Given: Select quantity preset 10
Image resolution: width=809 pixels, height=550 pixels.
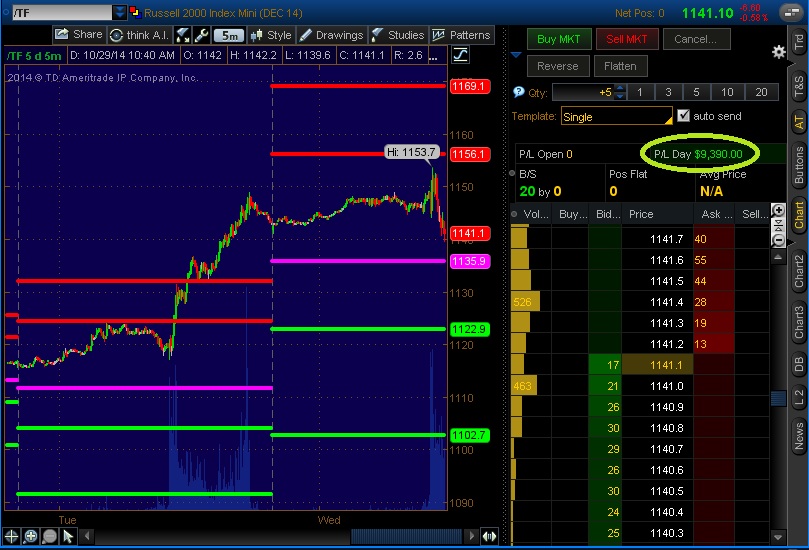Looking at the screenshot, I should click(727, 92).
